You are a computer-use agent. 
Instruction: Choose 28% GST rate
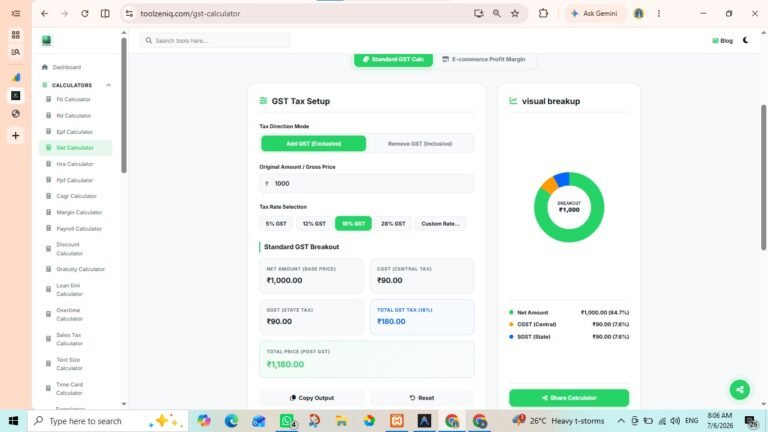pyautogui.click(x=393, y=223)
